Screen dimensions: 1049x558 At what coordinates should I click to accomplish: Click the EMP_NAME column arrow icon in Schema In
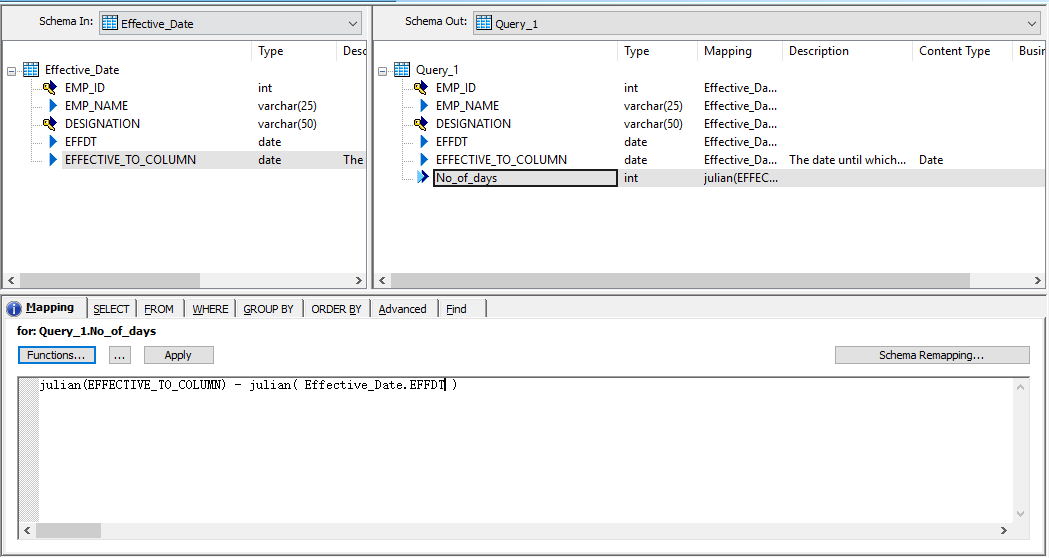(53, 106)
